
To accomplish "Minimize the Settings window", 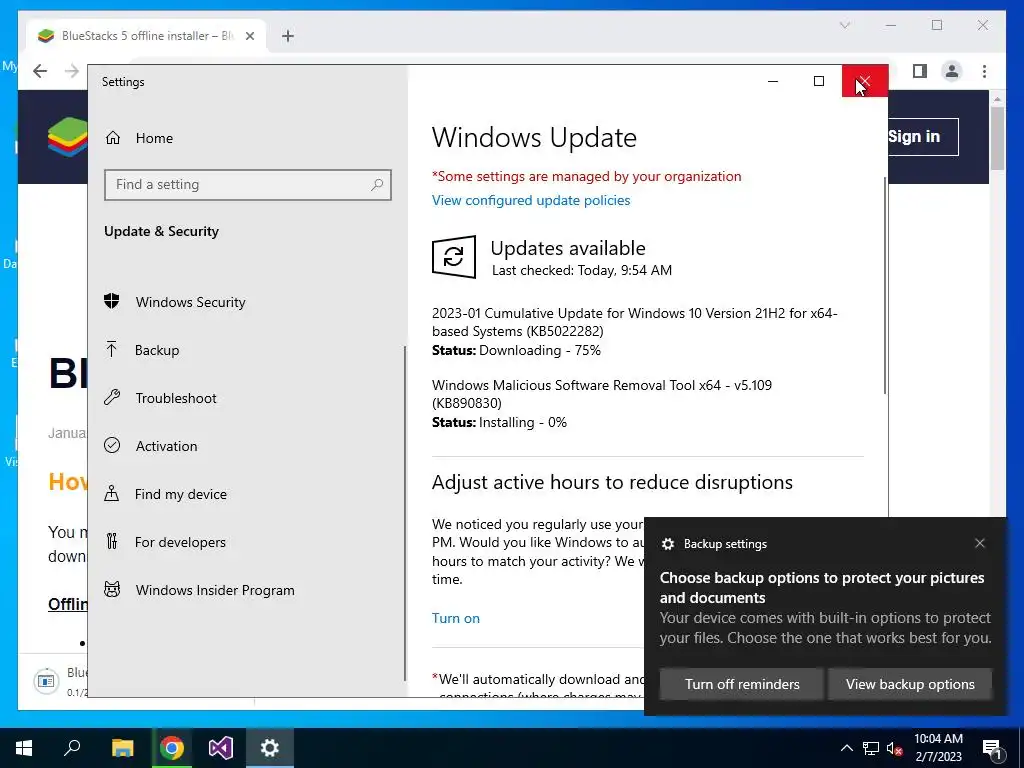I will 773,81.
